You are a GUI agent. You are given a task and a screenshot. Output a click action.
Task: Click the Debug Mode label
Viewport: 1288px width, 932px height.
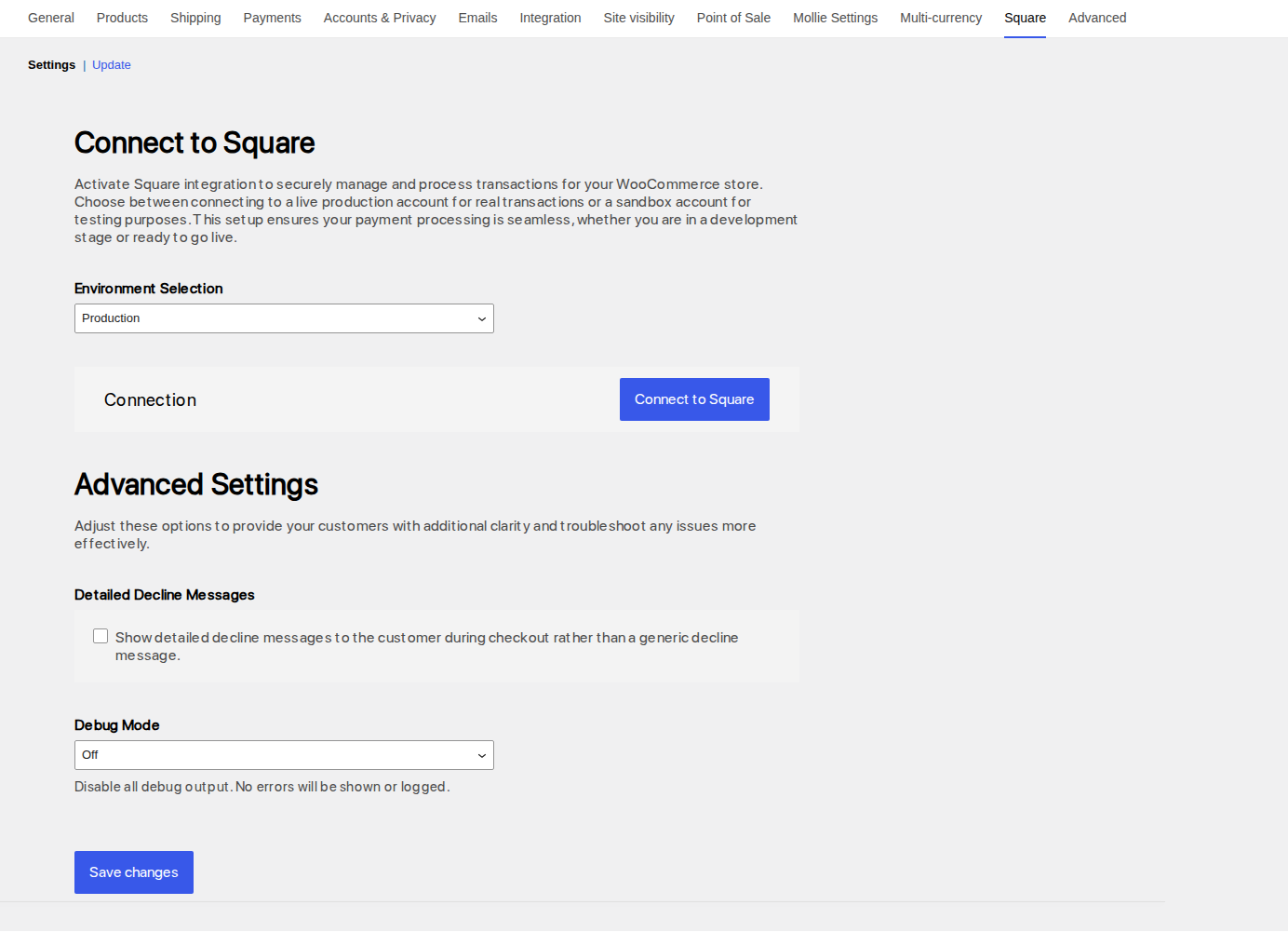[x=117, y=725]
